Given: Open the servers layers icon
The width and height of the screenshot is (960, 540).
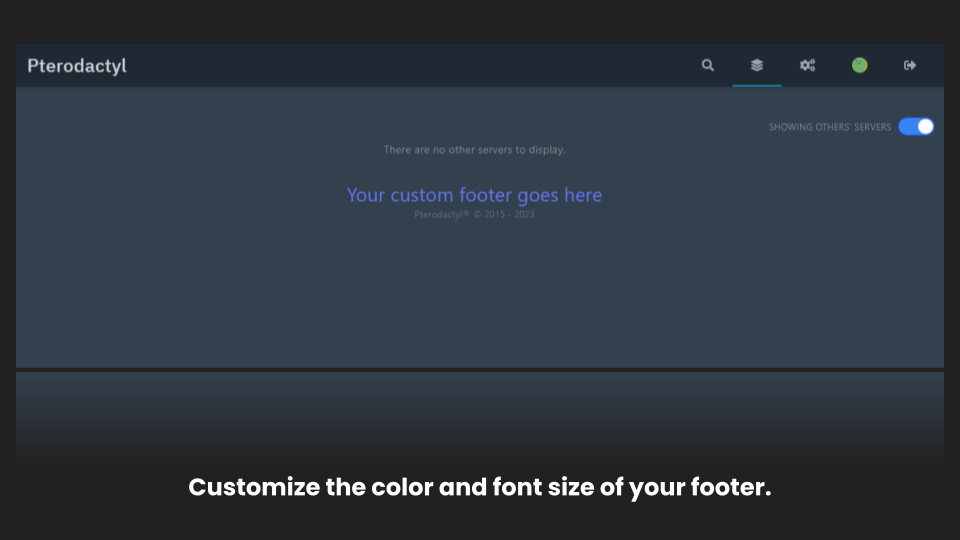Looking at the screenshot, I should coord(757,65).
